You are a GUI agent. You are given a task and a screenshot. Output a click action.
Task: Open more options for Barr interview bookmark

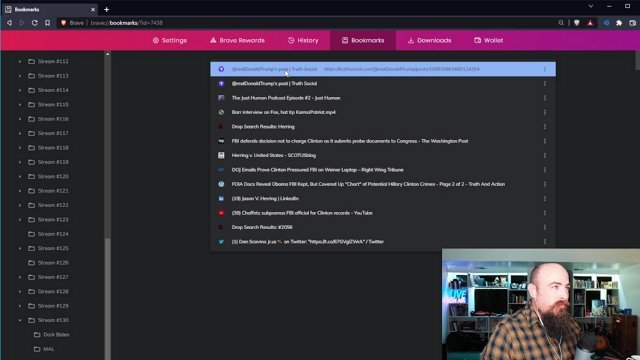coord(544,112)
